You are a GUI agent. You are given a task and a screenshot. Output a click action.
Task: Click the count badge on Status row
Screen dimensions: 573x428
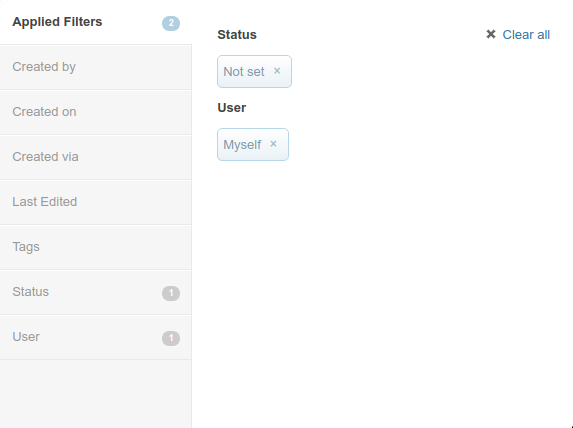point(171,293)
